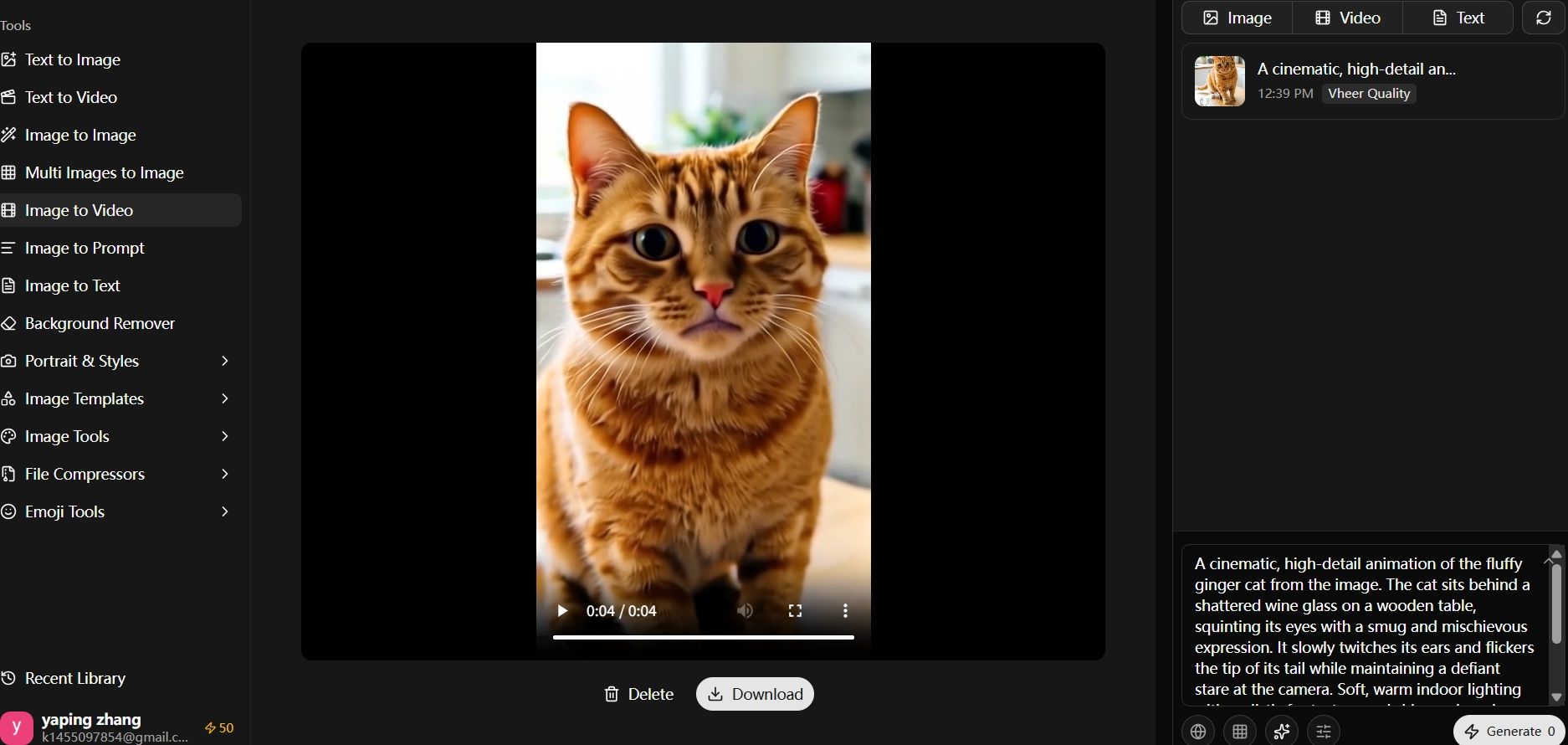Click inside the prompt text box
This screenshot has height=745, width=1568.
tap(1364, 626)
